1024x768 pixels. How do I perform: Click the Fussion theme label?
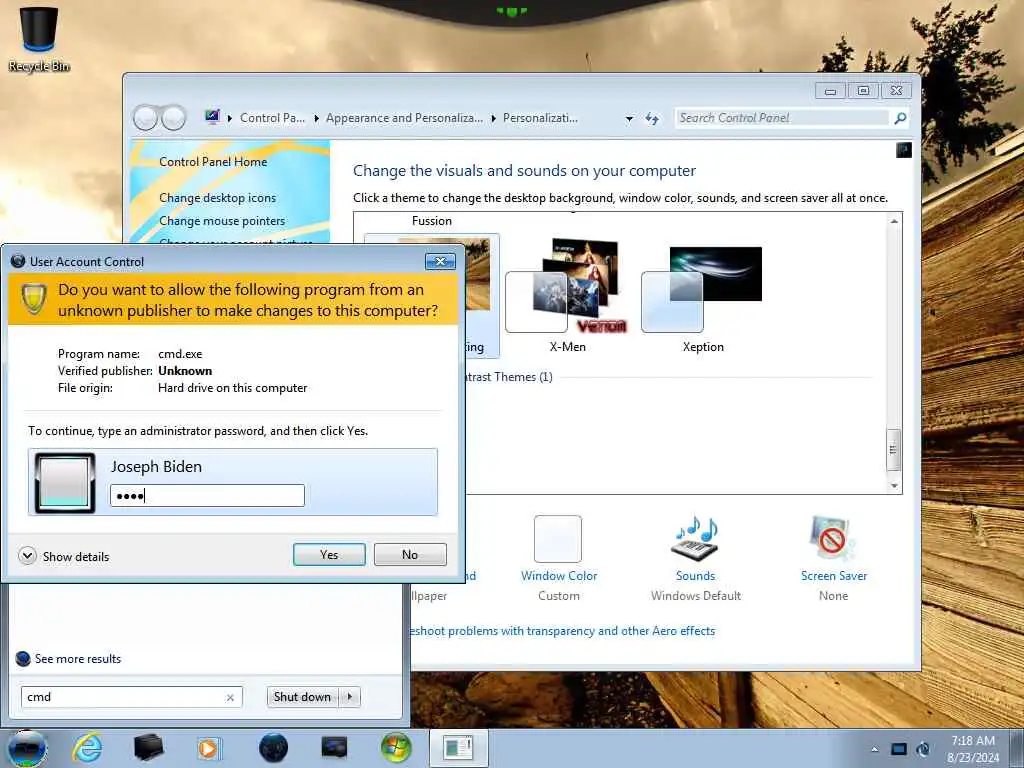[432, 221]
